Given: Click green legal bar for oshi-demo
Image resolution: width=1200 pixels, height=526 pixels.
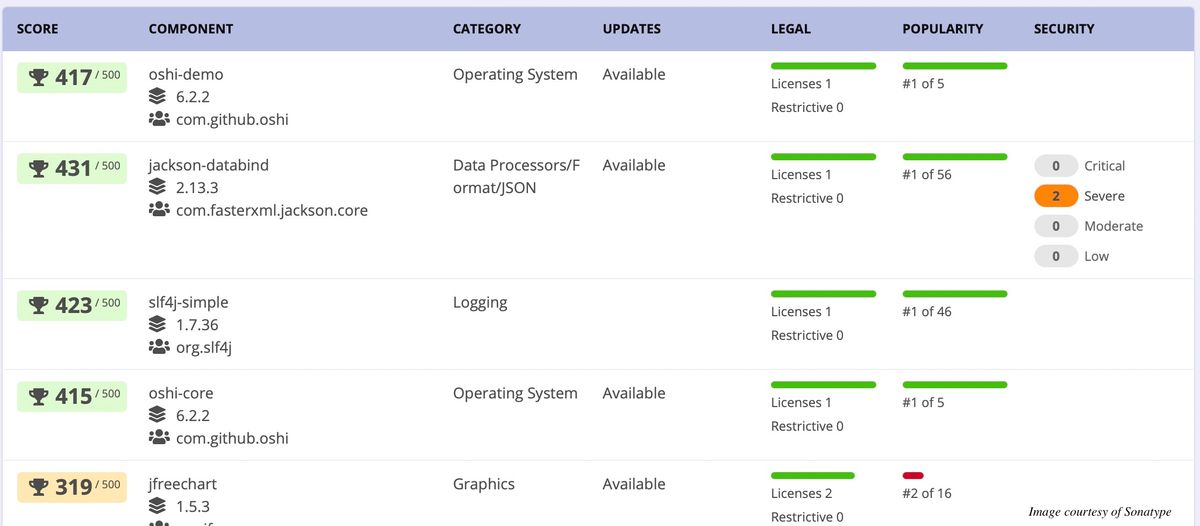Looking at the screenshot, I should click(824, 65).
